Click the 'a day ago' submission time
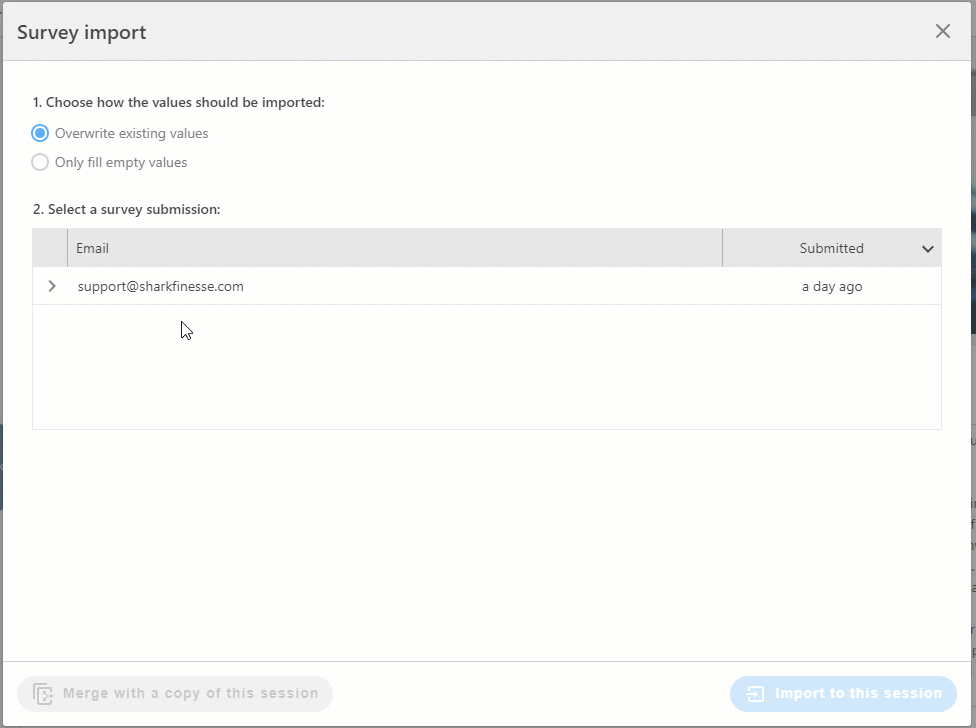Screen dimensions: 976x728 (x=831, y=286)
